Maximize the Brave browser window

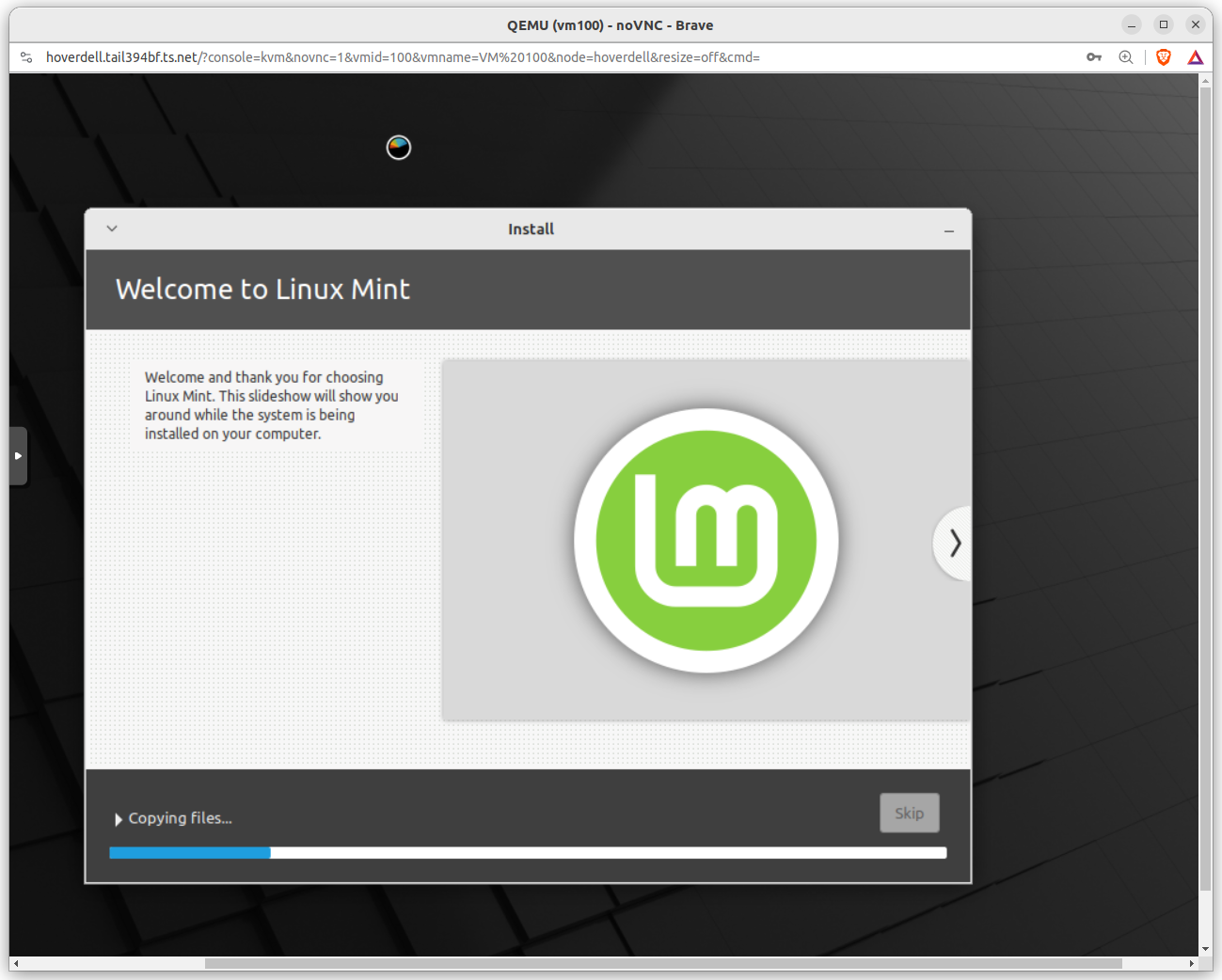1164,24
